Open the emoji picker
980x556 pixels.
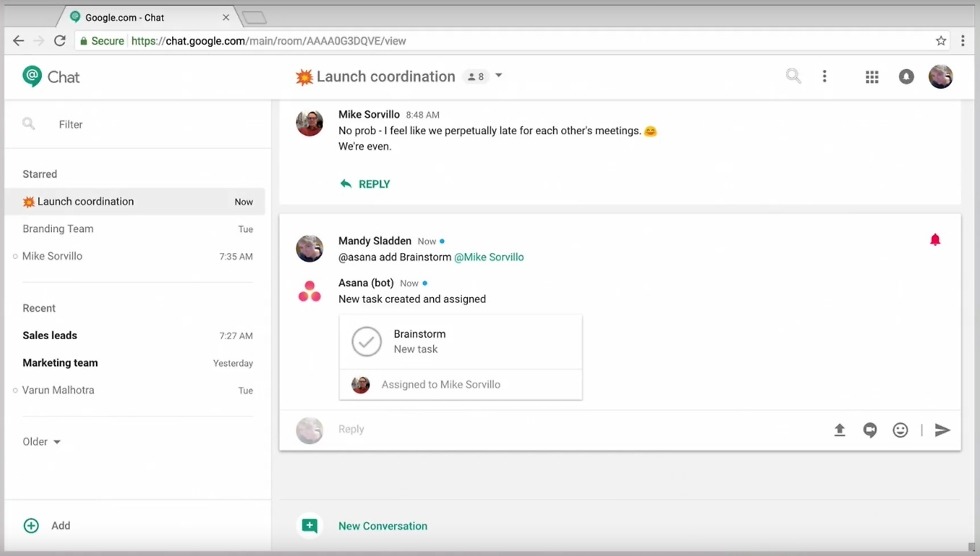(900, 430)
